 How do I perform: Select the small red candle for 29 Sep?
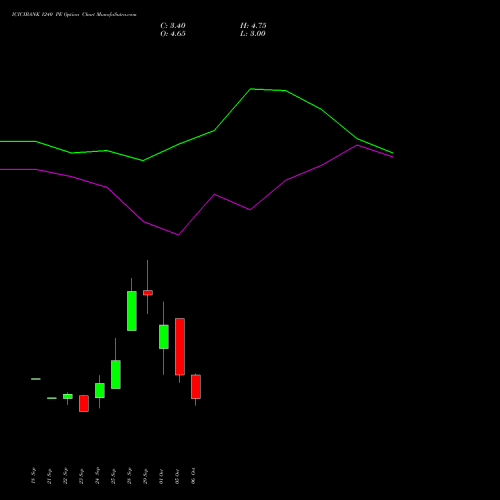coord(148,293)
